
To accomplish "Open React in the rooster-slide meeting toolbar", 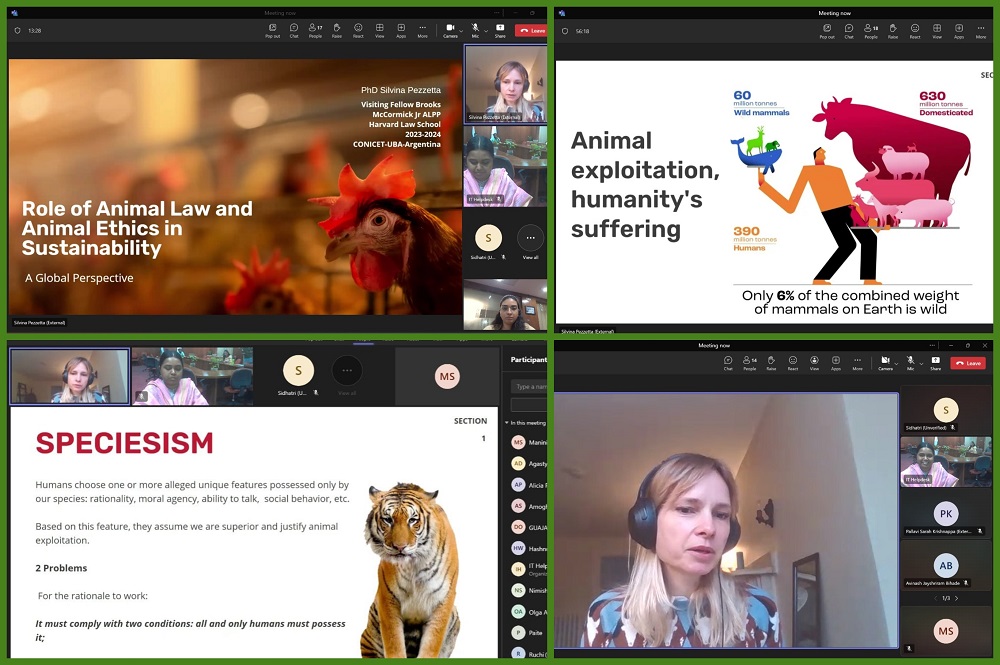I will click(x=358, y=31).
